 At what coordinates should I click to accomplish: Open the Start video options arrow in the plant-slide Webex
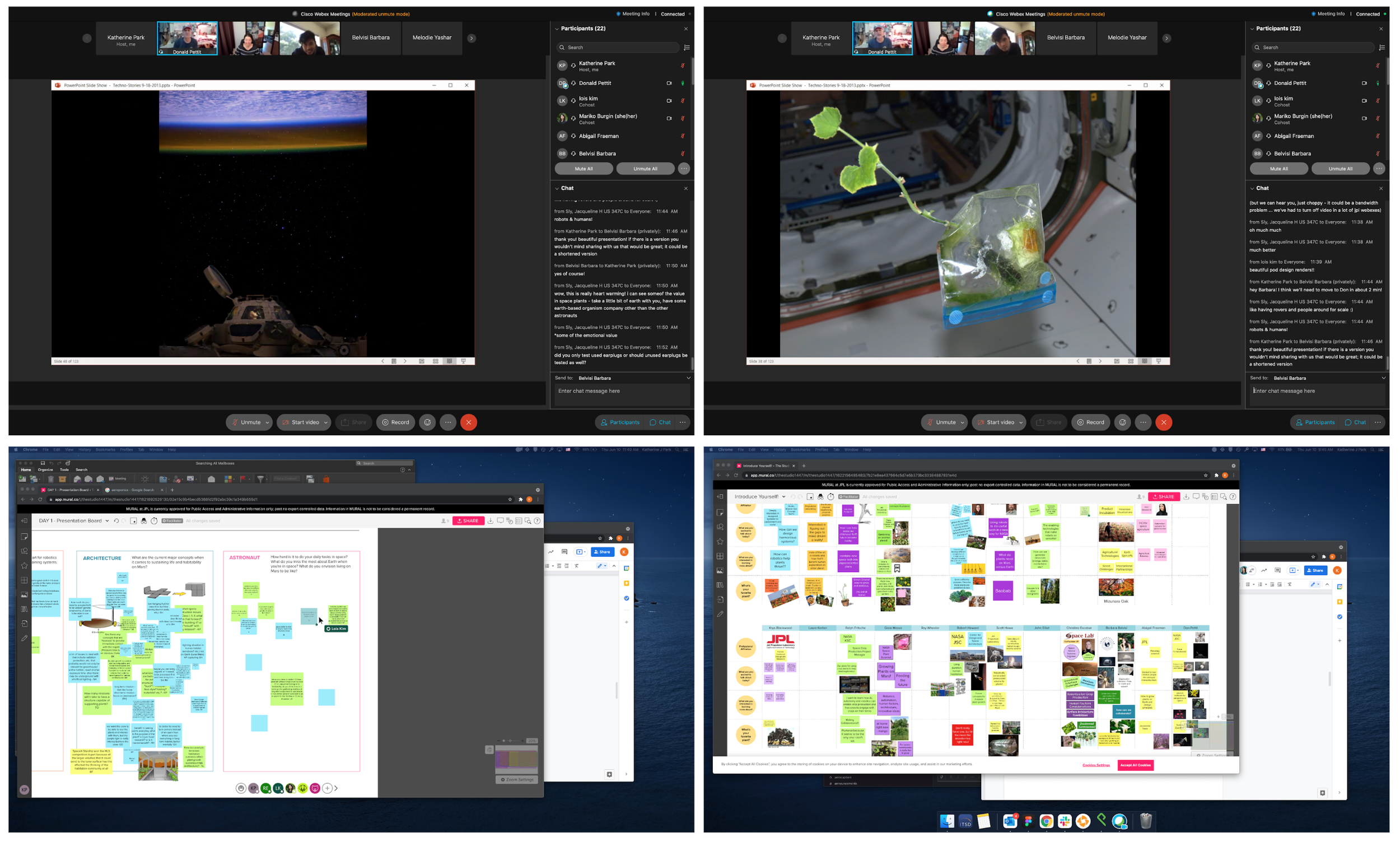click(x=1021, y=423)
